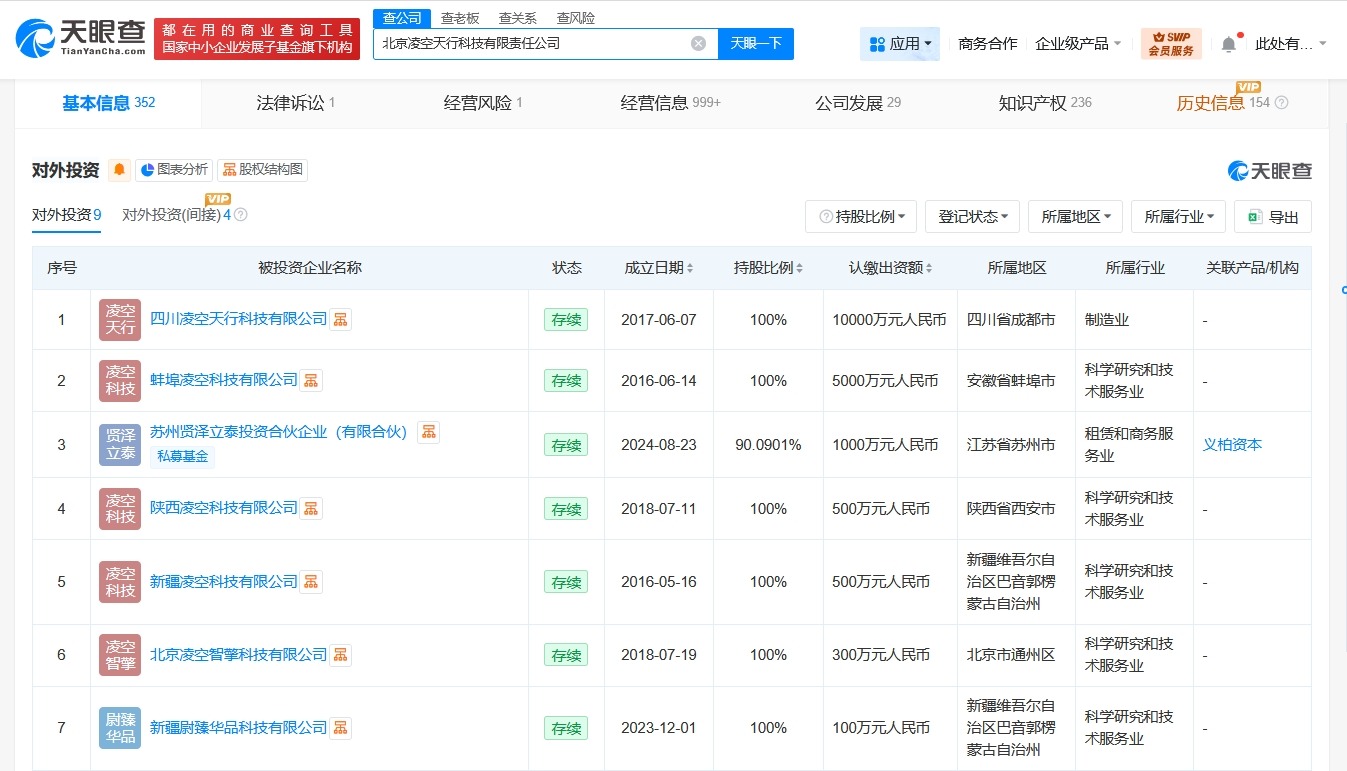
Task: Sort the table by 成立日期
Action: (x=659, y=267)
